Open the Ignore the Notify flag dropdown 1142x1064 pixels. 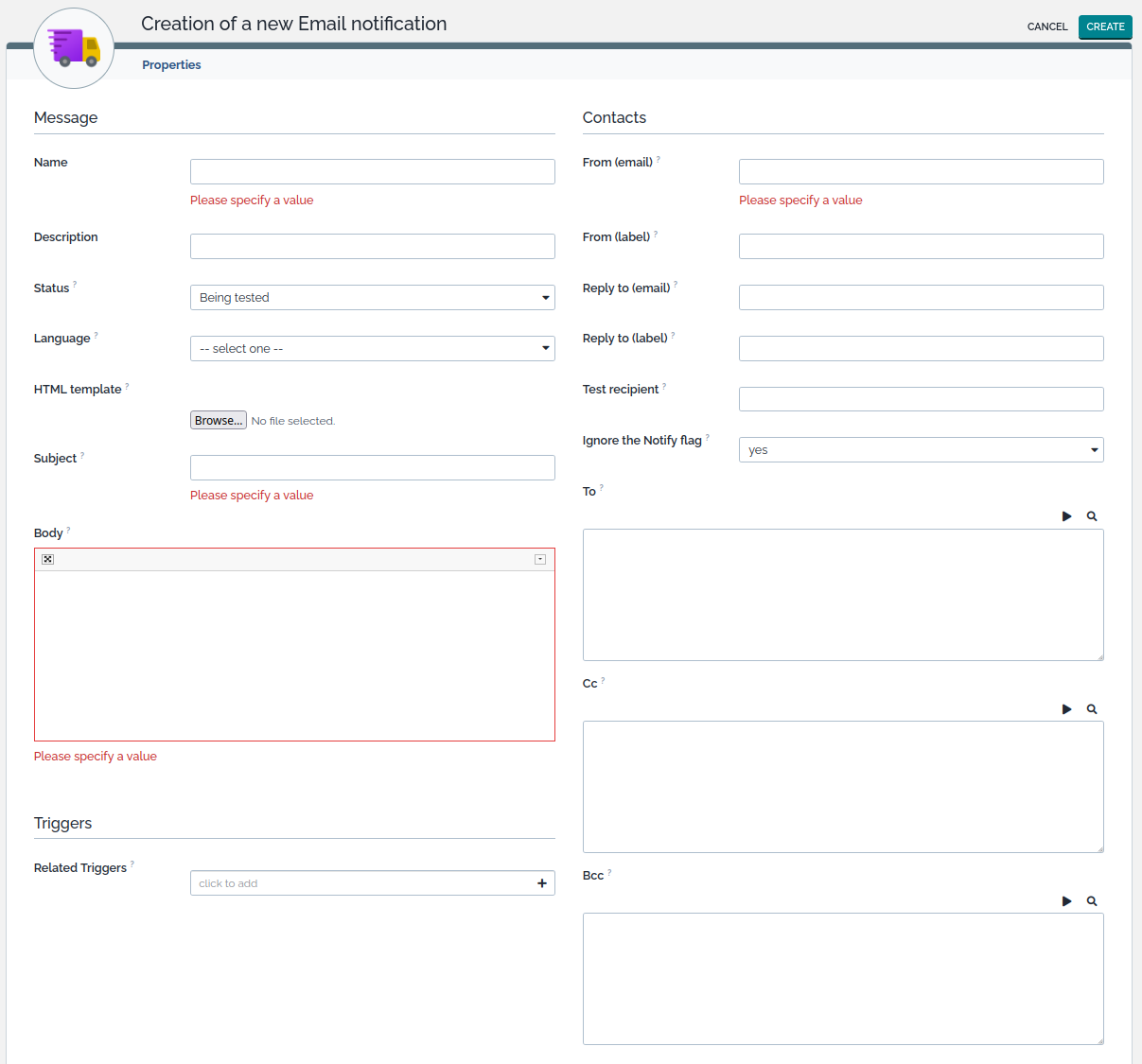921,450
